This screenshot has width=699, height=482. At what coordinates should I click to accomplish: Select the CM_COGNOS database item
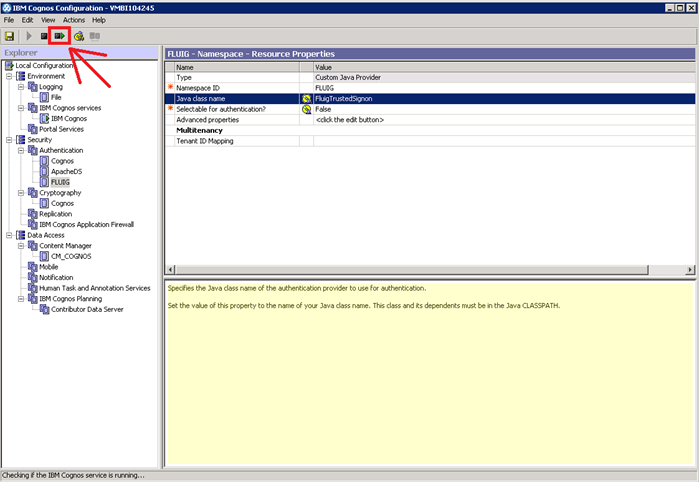coord(71,256)
